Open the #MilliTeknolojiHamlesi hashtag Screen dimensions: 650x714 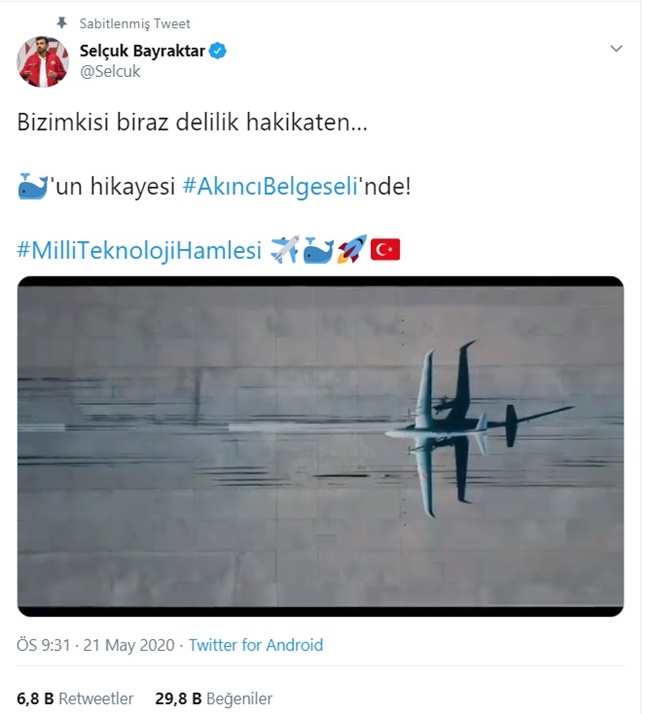point(139,250)
